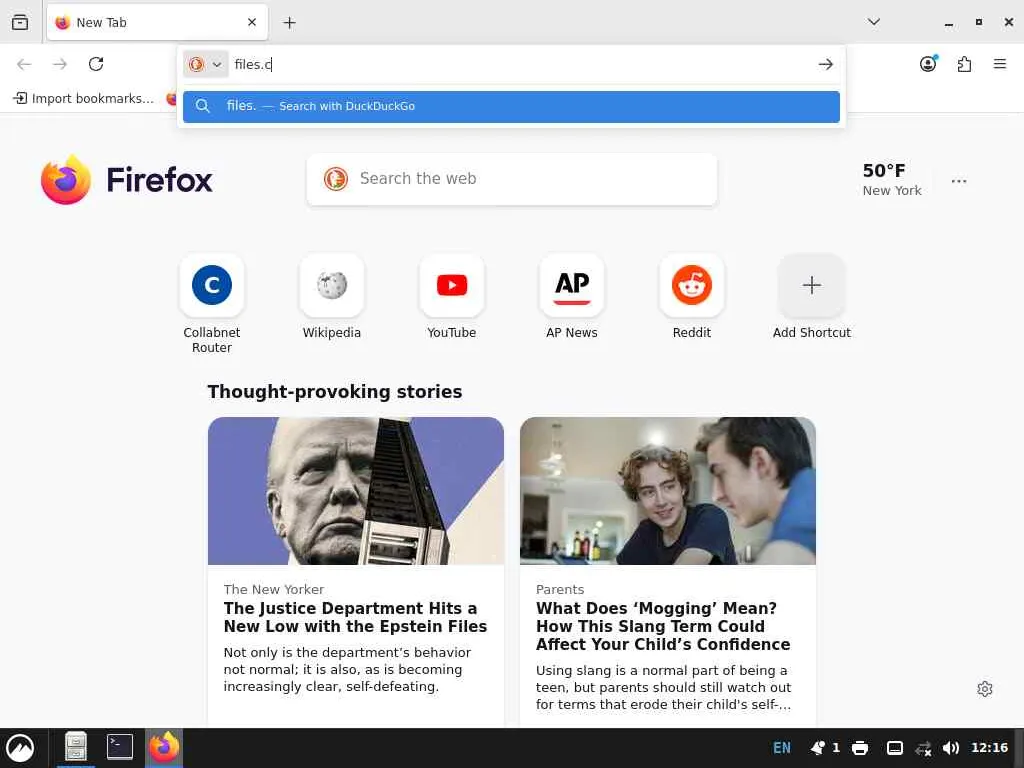
Task: Click the Search the web box
Action: 512,179
